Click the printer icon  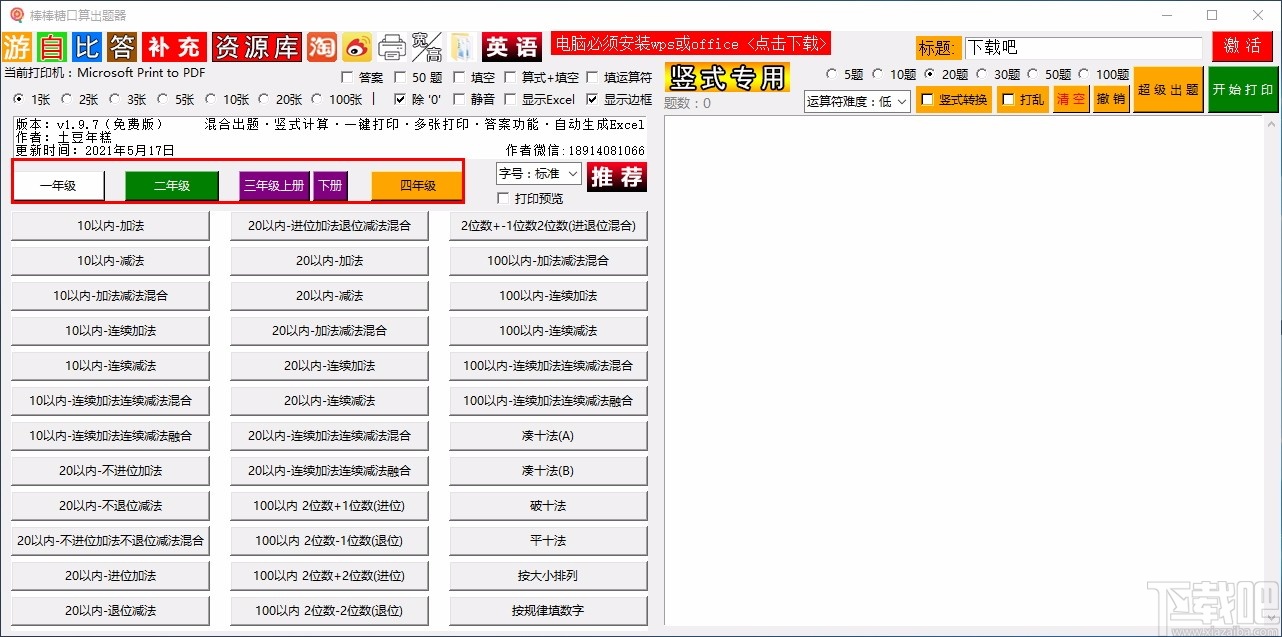point(392,45)
